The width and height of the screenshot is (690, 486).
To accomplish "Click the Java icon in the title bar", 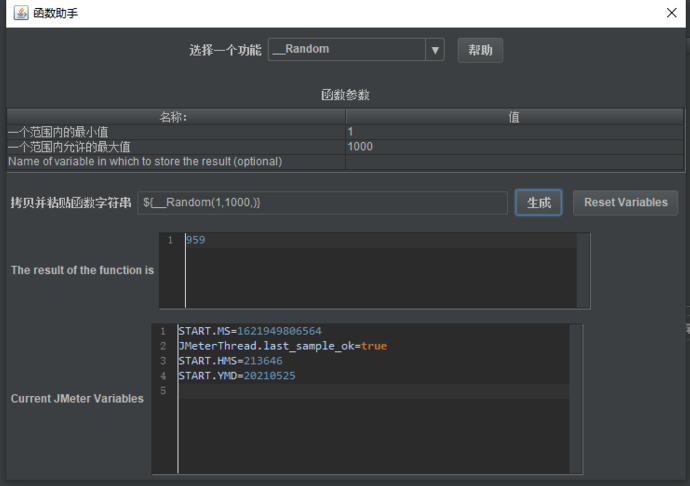I will [x=21, y=13].
